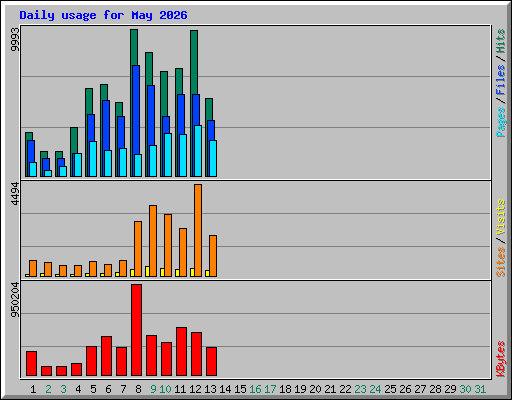The width and height of the screenshot is (512, 400).
Task: Click the day 8 label on the x-axis
Action: 138,389
